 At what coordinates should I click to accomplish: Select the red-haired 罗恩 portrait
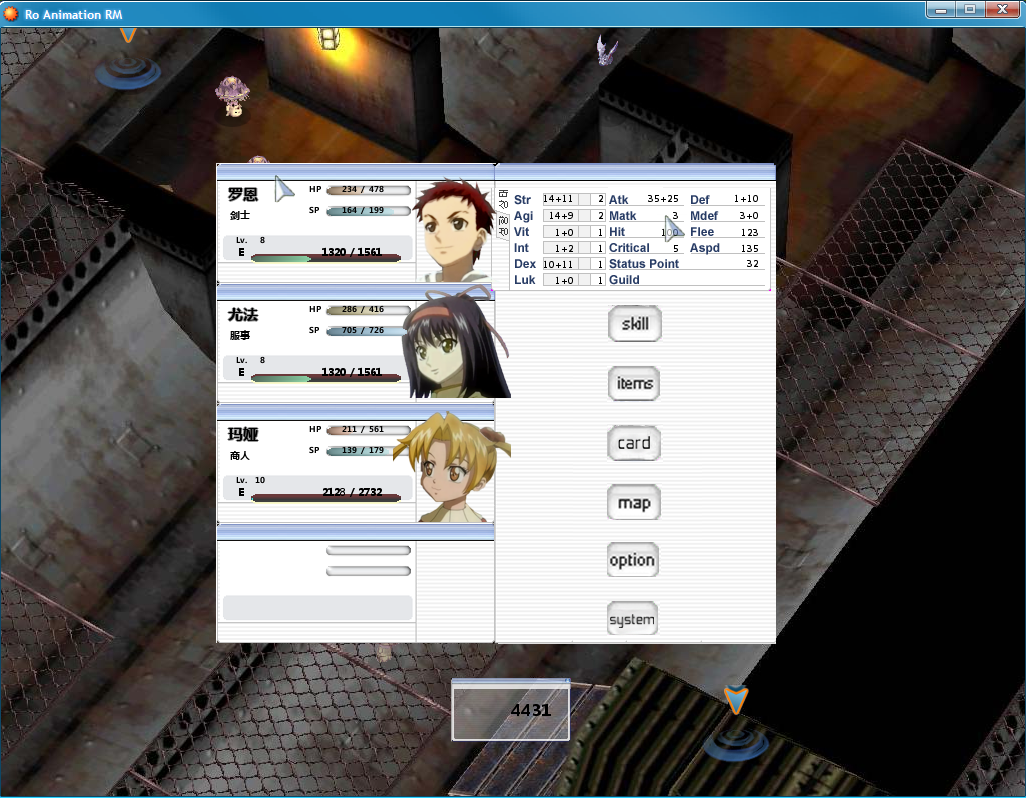pyautogui.click(x=454, y=231)
